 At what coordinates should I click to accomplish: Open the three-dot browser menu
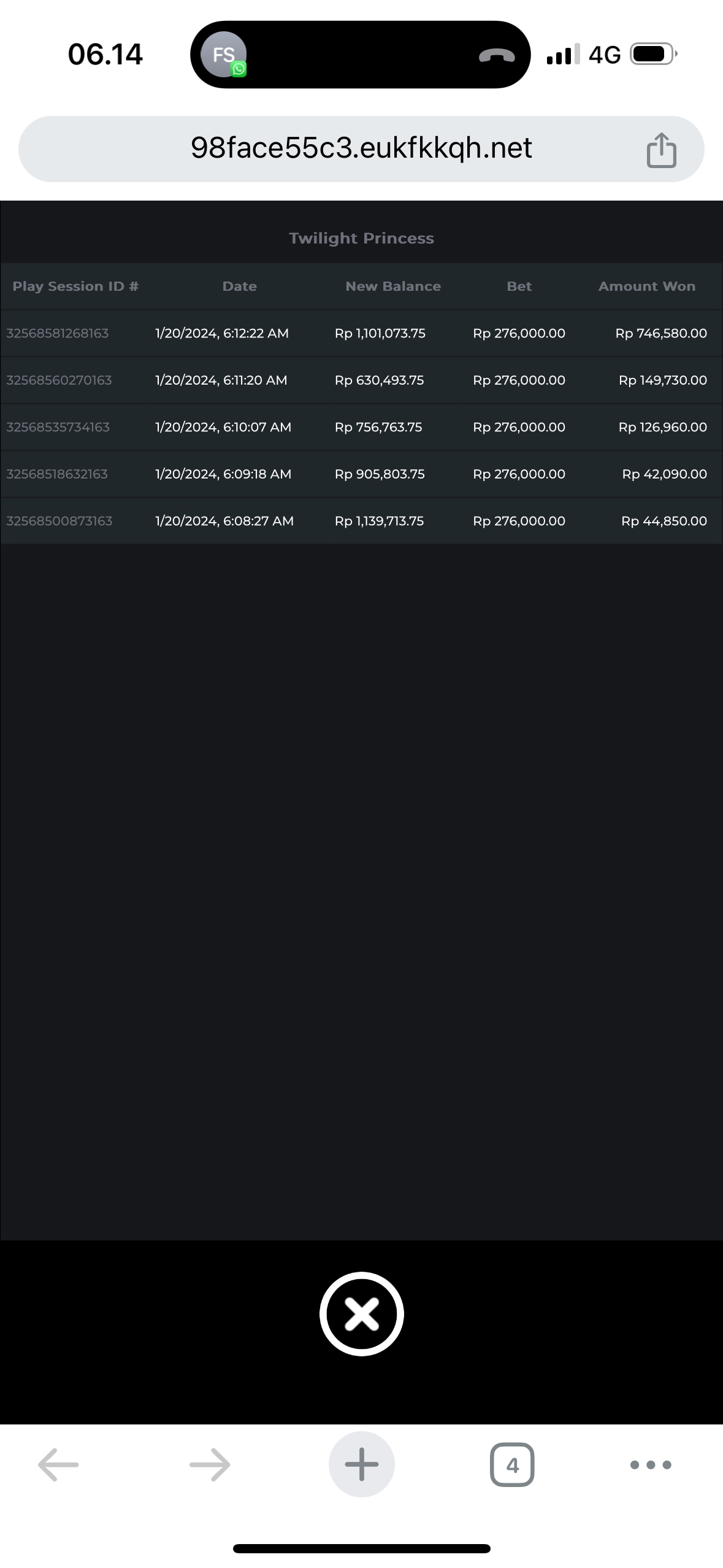[651, 1465]
